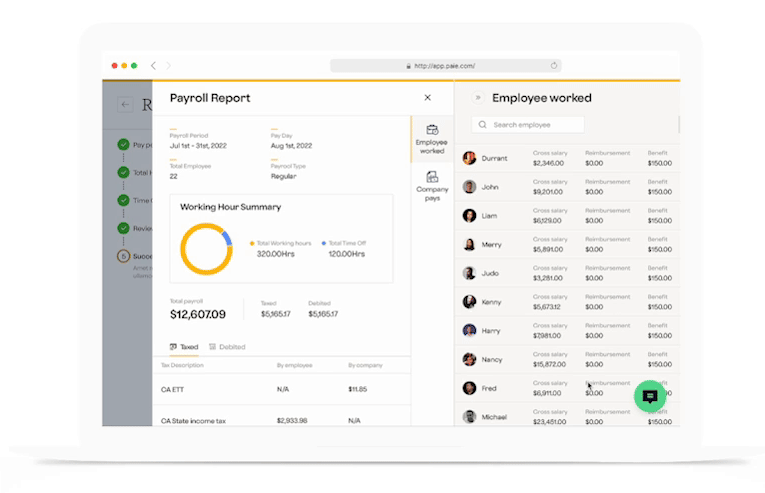Click the total payroll $12,607.09 amount

pos(198,314)
